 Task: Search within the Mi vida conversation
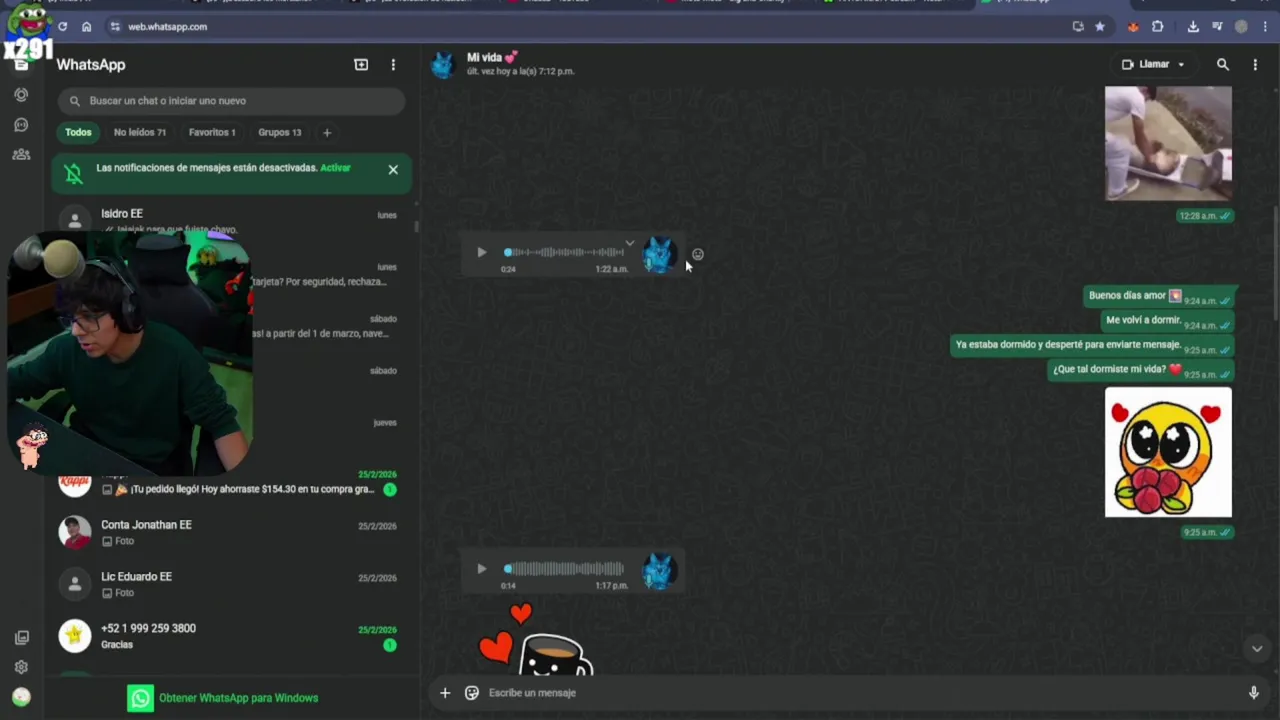1222,65
